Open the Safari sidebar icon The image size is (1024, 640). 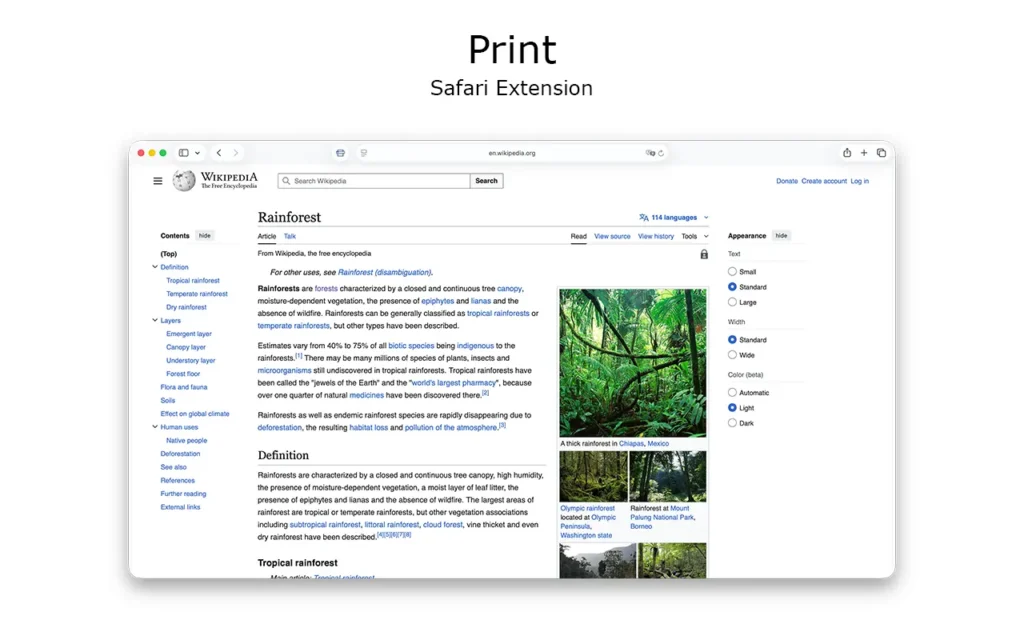183,152
